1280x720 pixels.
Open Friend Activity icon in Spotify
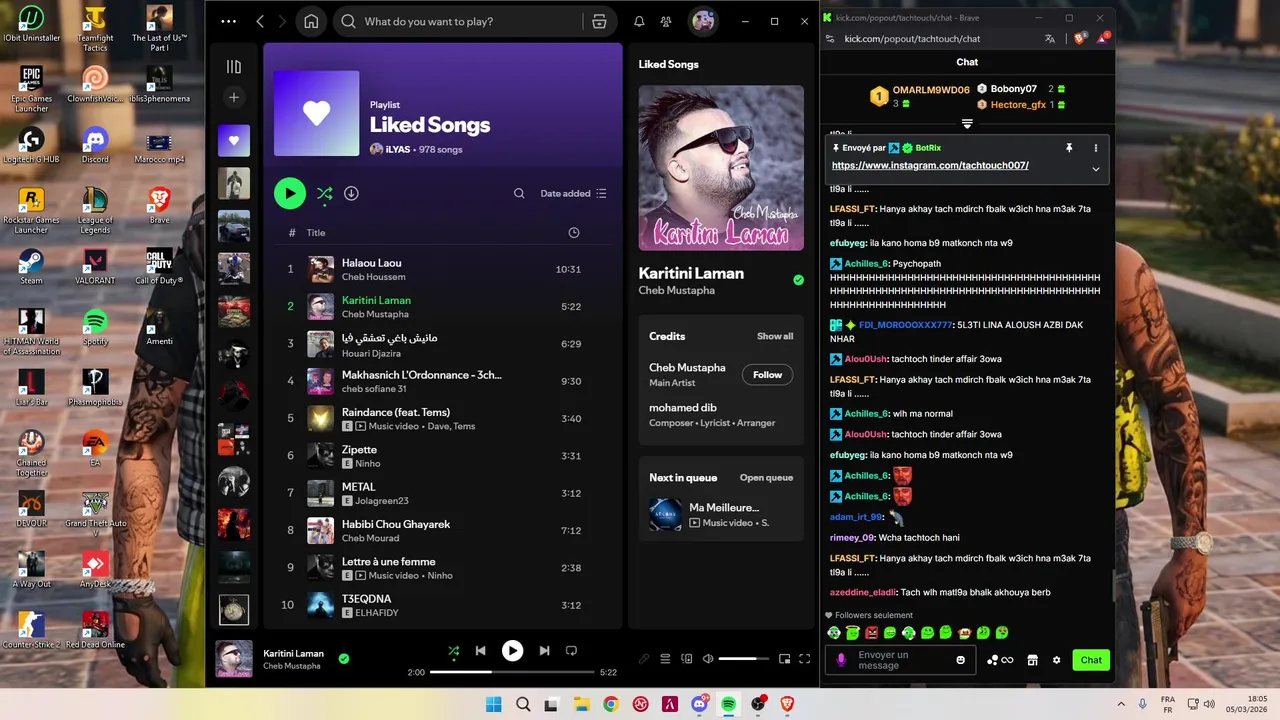(666, 21)
